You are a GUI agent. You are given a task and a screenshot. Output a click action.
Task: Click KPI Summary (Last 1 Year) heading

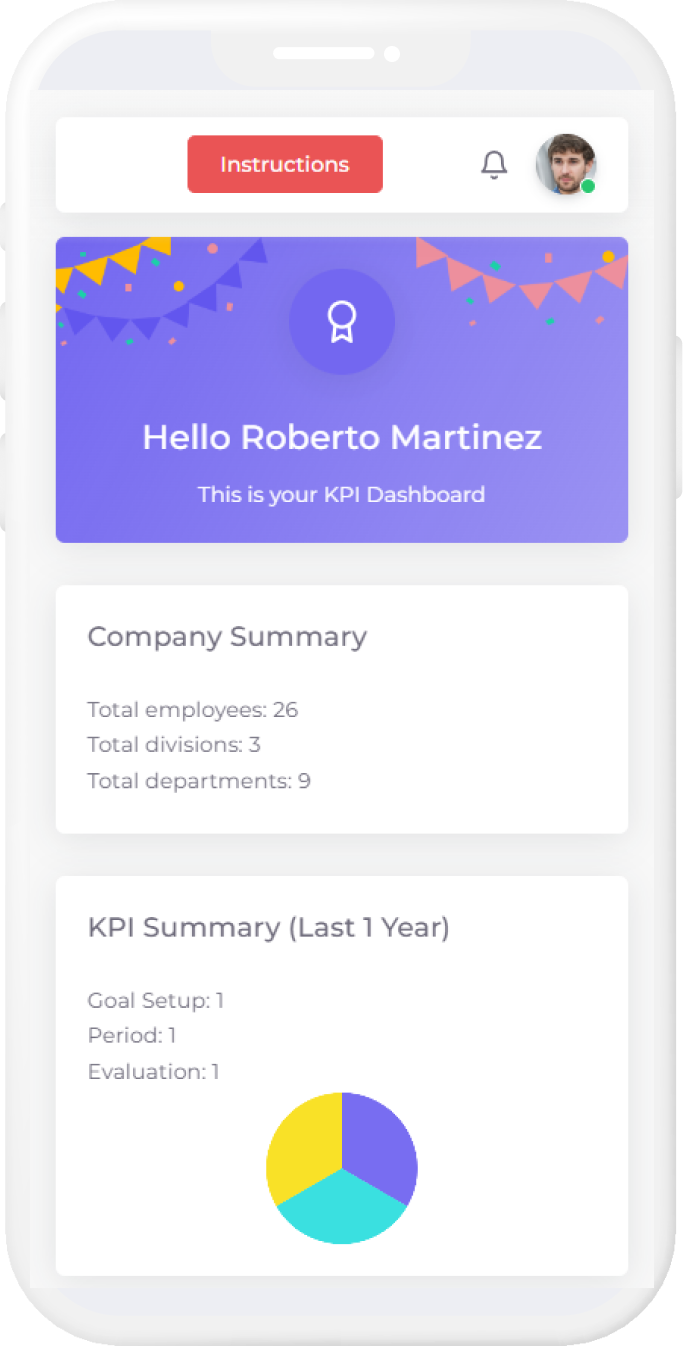coord(269,927)
